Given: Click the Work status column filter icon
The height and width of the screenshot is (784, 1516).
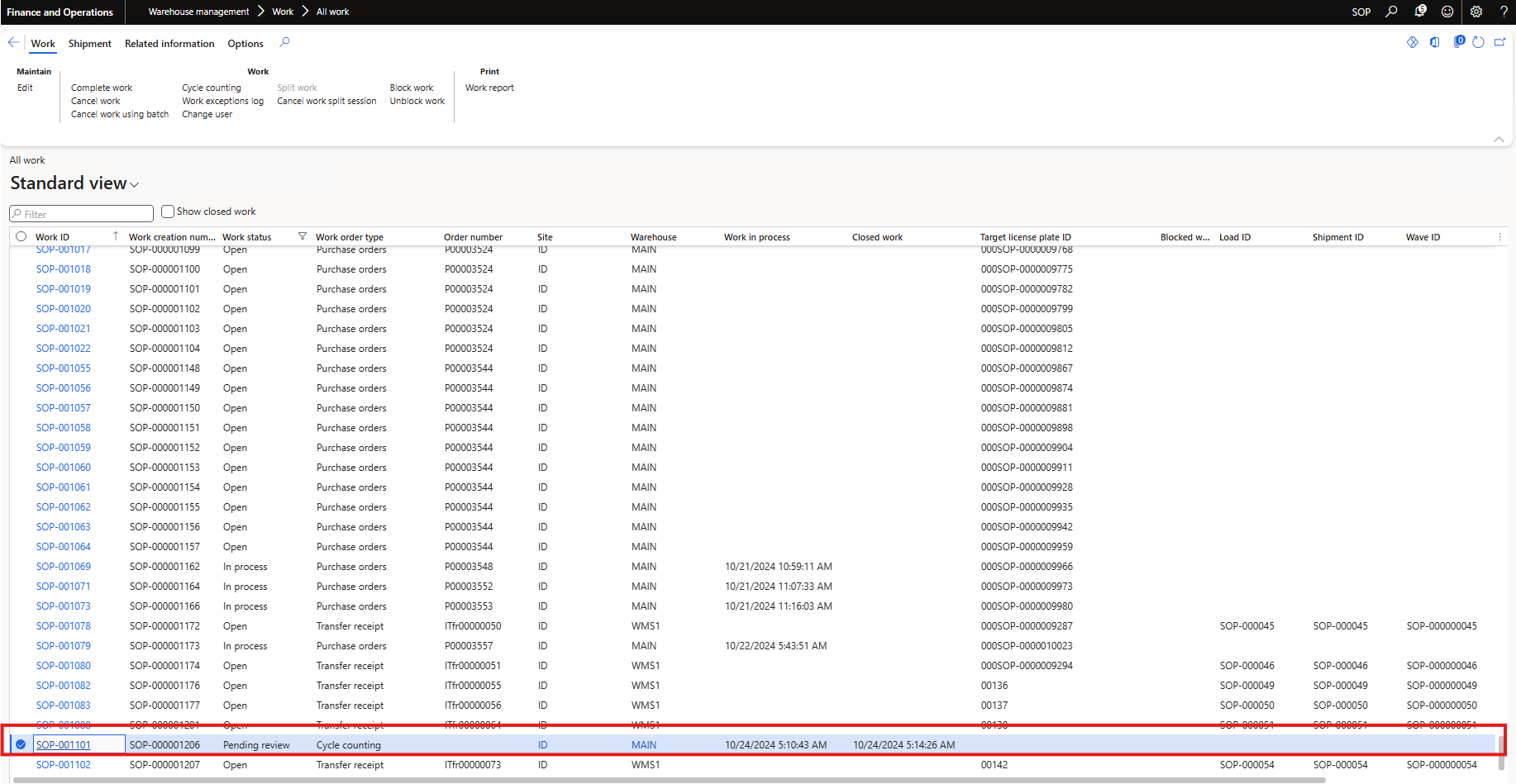Looking at the screenshot, I should pyautogui.click(x=302, y=237).
